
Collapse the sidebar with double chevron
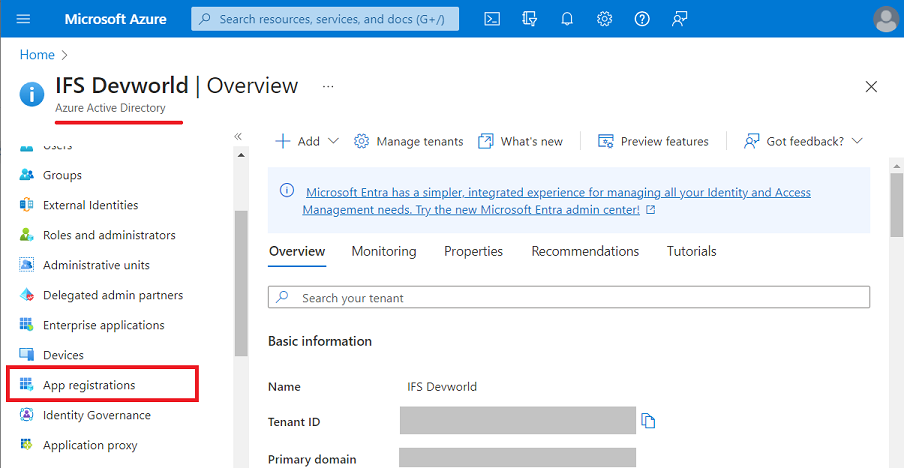(238, 136)
